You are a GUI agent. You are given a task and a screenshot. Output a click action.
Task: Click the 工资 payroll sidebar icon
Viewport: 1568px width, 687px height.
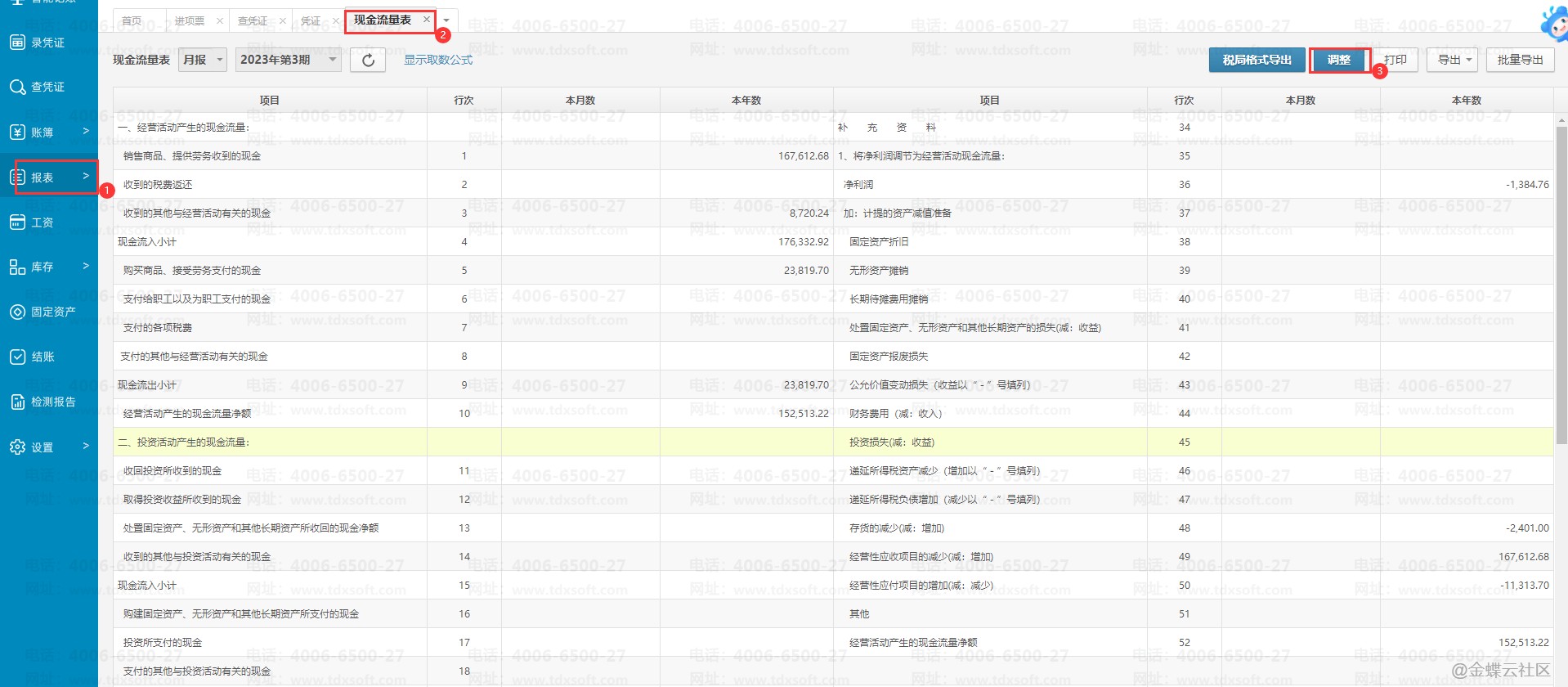[x=17, y=222]
